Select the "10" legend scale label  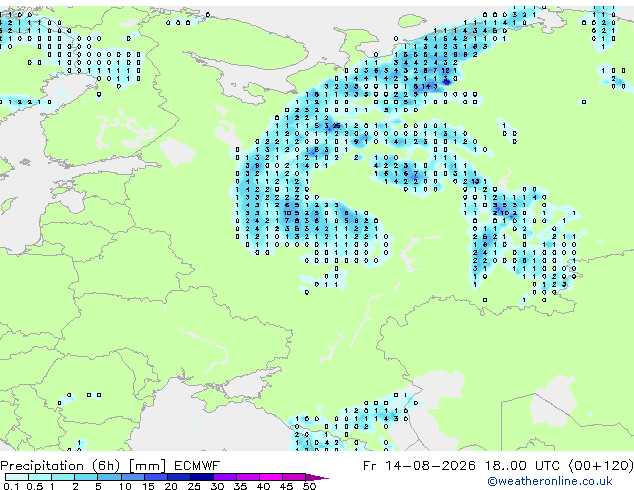pos(125,486)
